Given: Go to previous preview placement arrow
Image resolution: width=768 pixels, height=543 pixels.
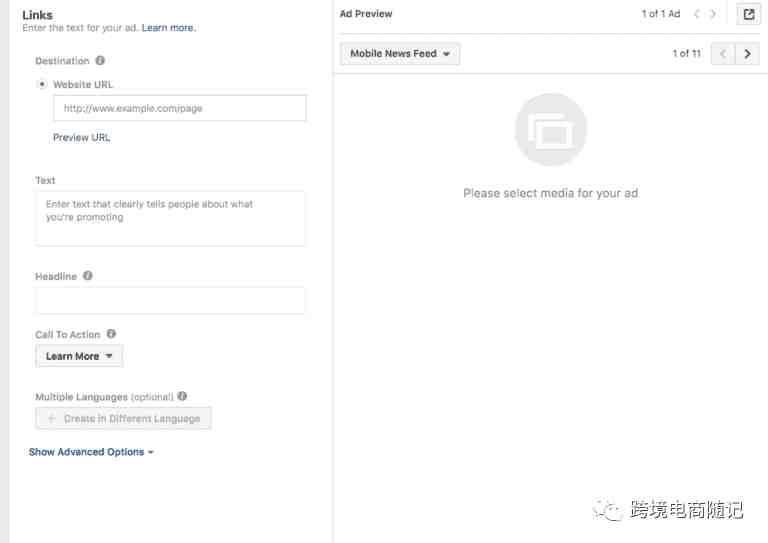Looking at the screenshot, I should [x=723, y=54].
